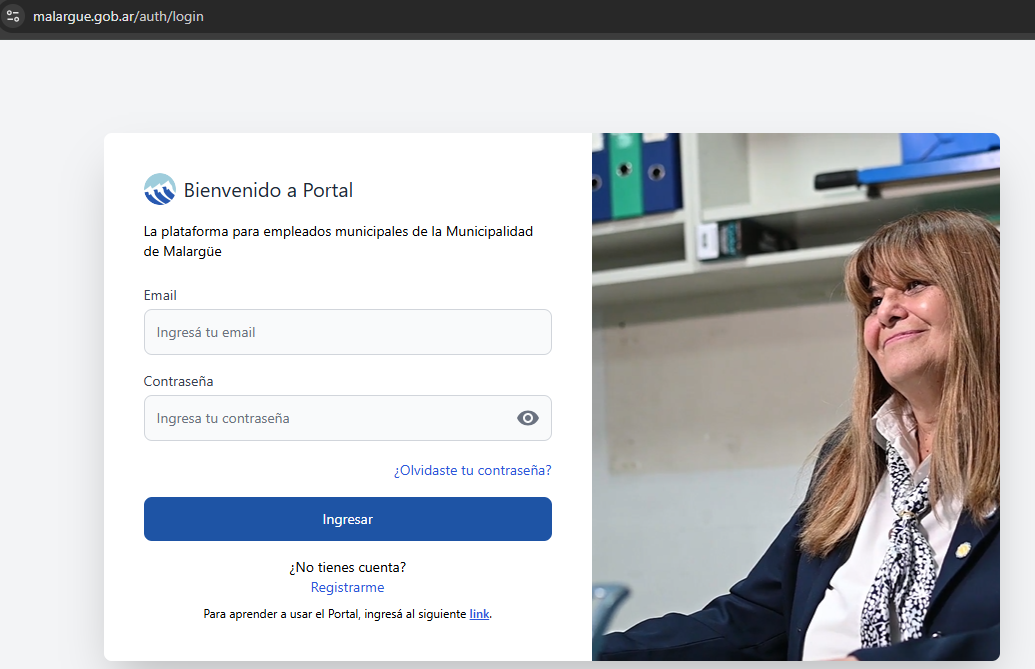Viewport: 1035px width, 669px height.
Task: Open the Registrarme sign-up link
Action: pos(347,588)
